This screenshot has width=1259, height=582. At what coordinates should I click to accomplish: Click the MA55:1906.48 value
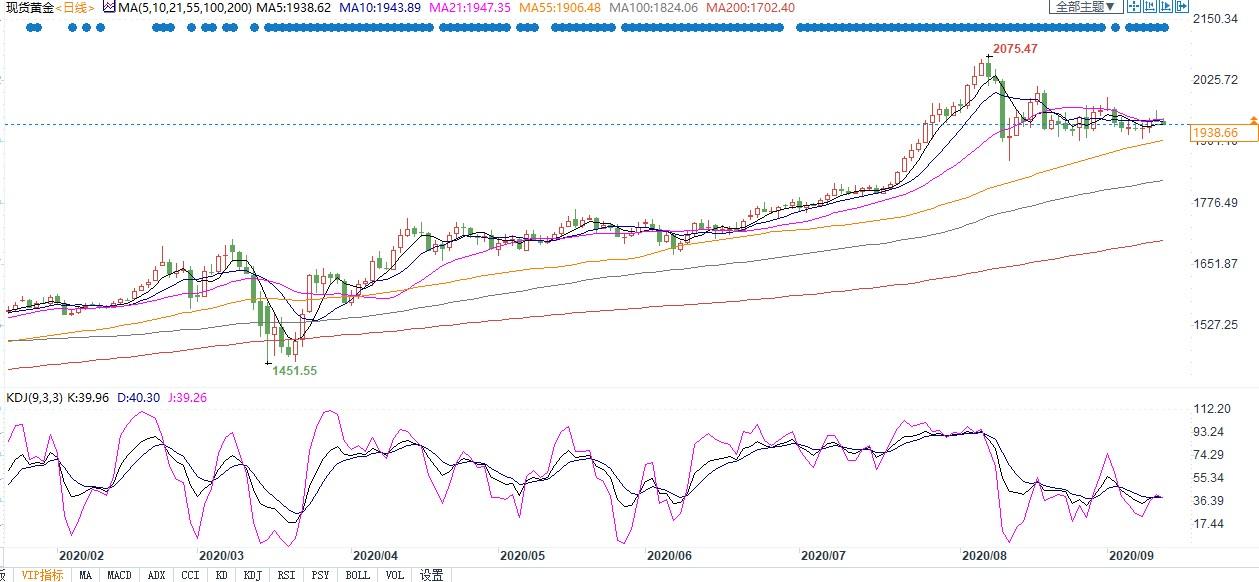pos(561,7)
